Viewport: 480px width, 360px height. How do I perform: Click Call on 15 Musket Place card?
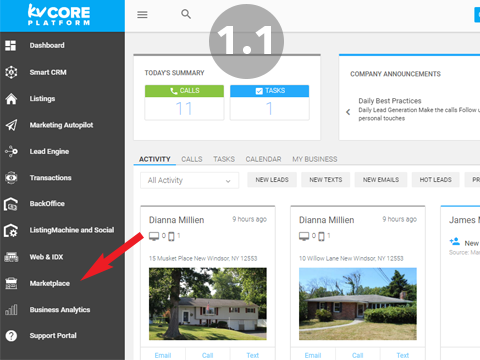pos(207,355)
